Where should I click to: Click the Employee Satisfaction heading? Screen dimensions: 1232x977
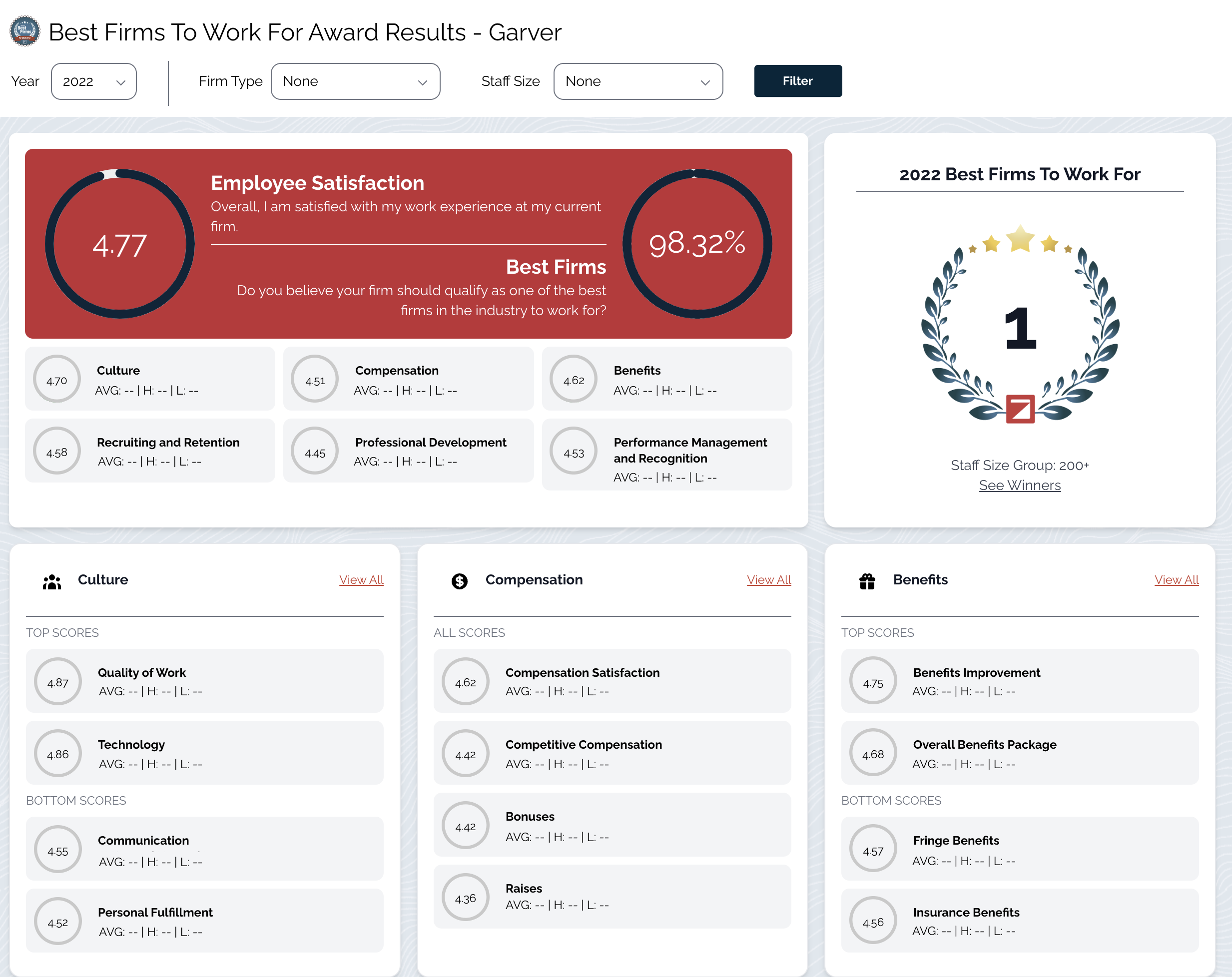pyautogui.click(x=318, y=183)
